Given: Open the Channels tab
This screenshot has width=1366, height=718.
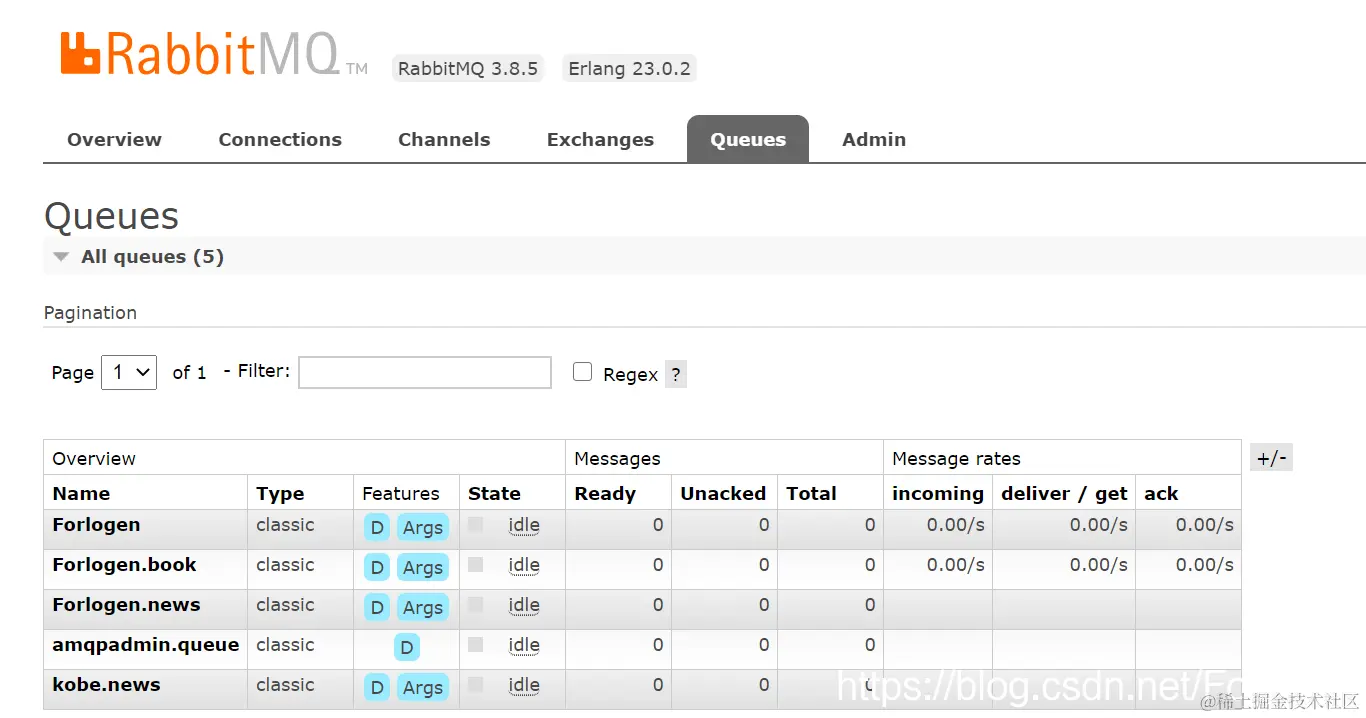Looking at the screenshot, I should (x=444, y=139).
